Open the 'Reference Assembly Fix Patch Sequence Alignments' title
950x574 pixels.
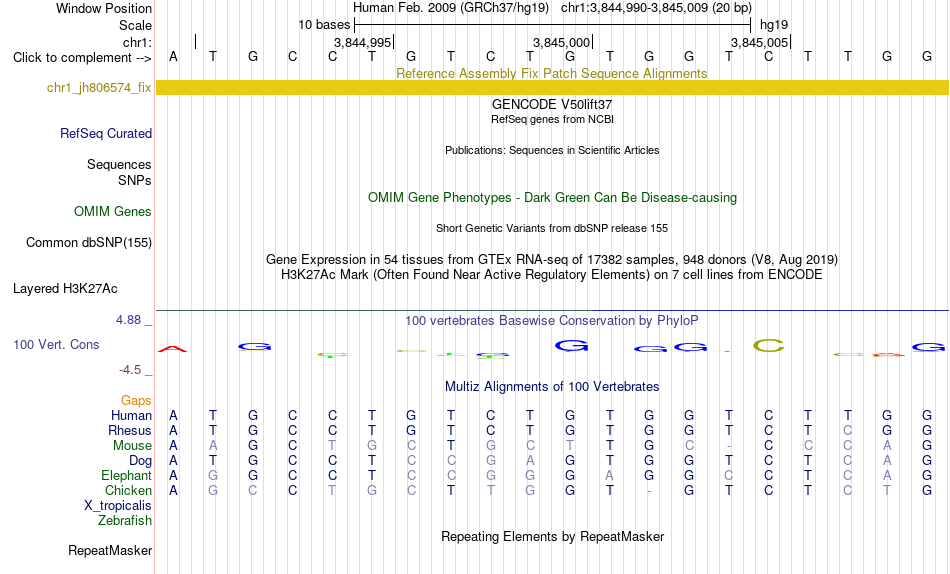551,73
